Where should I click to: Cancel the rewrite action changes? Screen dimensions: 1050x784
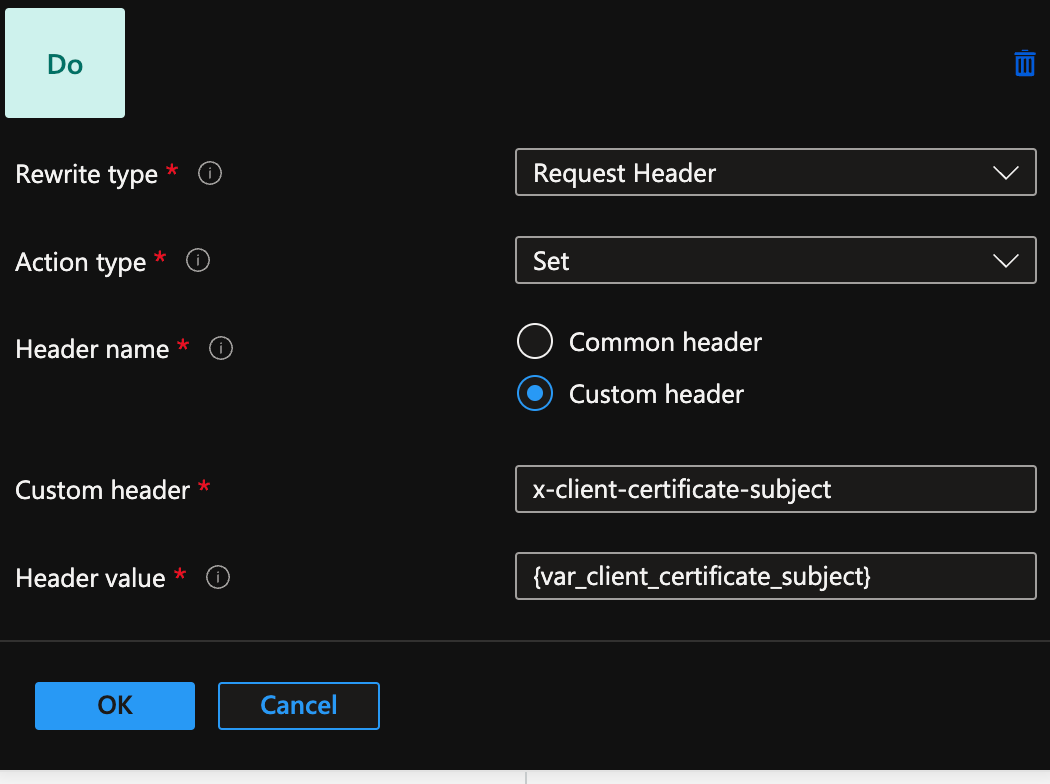(298, 705)
